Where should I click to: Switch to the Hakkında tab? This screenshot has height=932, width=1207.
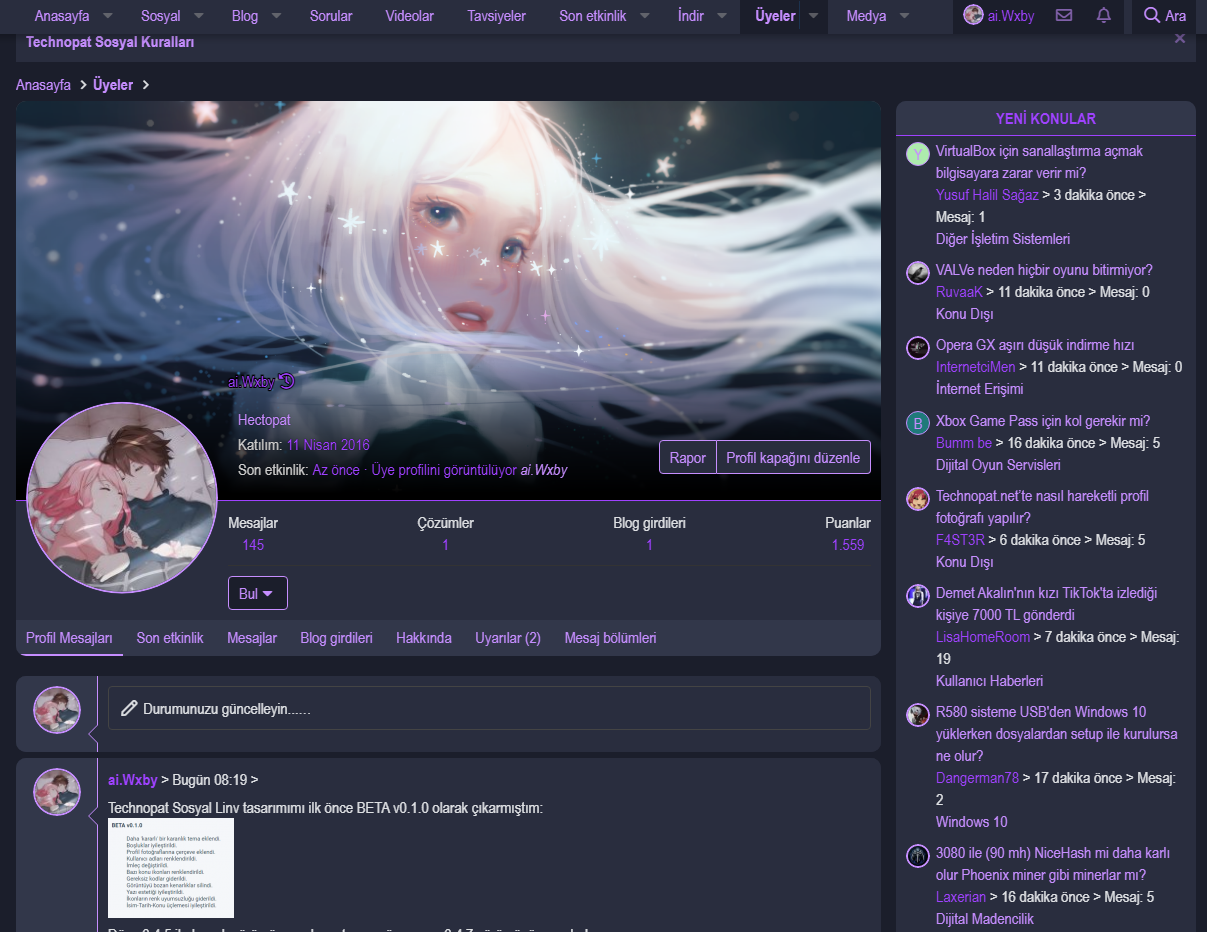pos(424,638)
